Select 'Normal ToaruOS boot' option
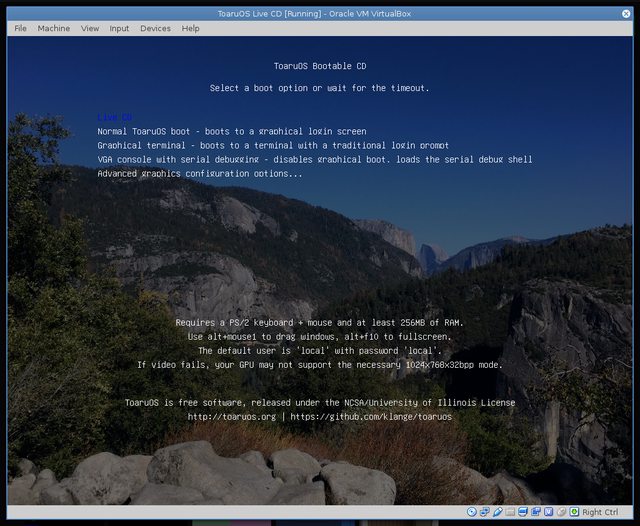Screen dimensions: 640x526 (x=232, y=131)
